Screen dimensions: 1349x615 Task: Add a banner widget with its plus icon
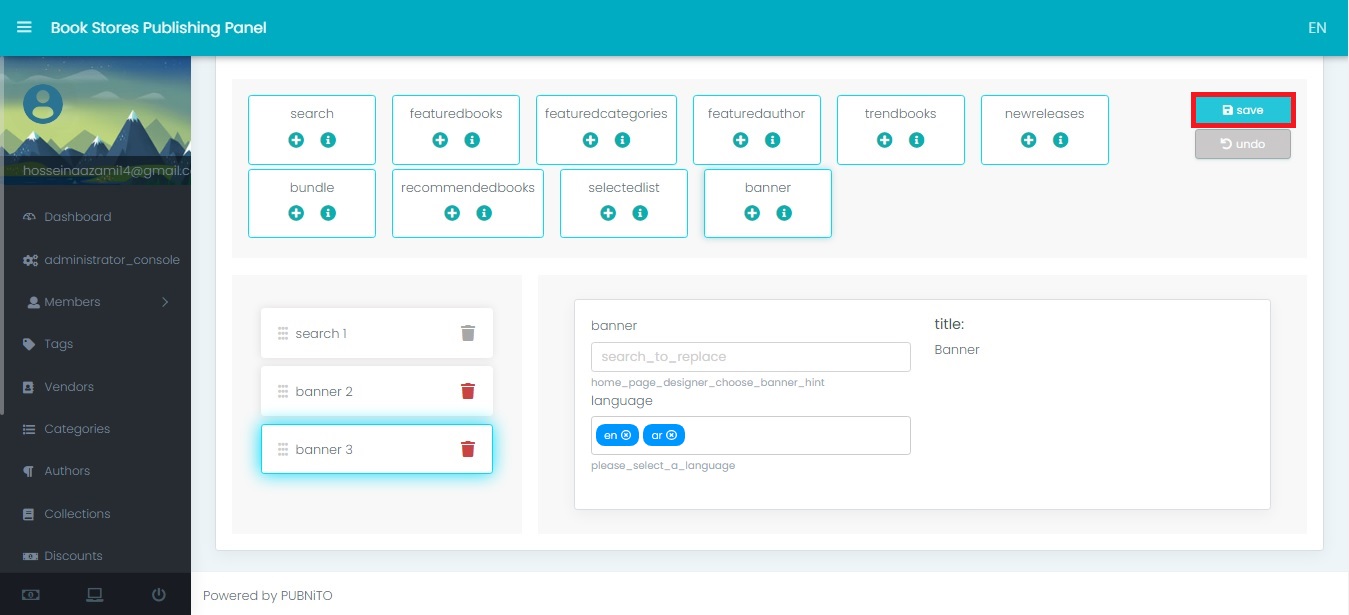pyautogui.click(x=752, y=213)
